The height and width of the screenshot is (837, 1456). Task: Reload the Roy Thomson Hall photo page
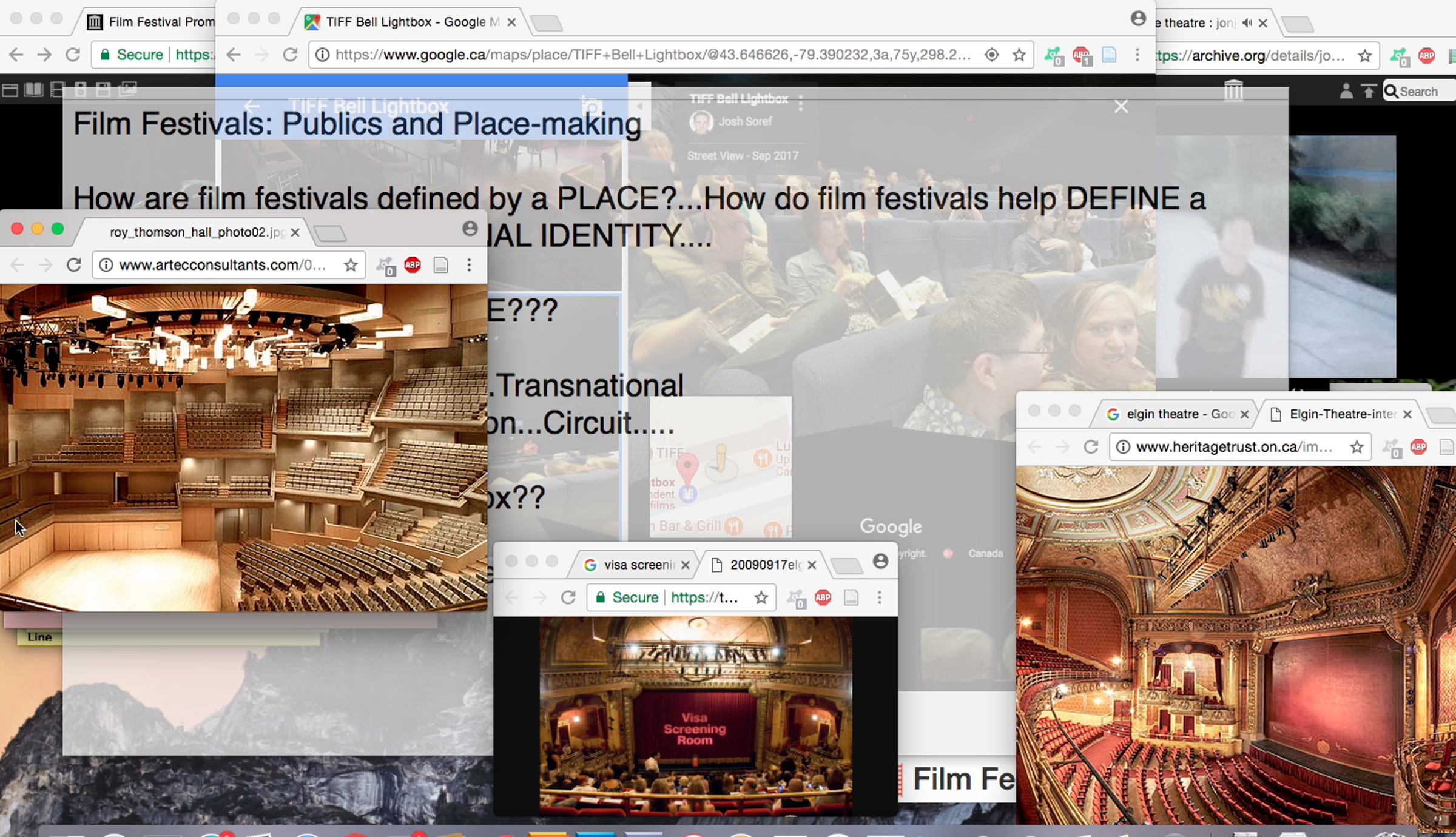[73, 265]
